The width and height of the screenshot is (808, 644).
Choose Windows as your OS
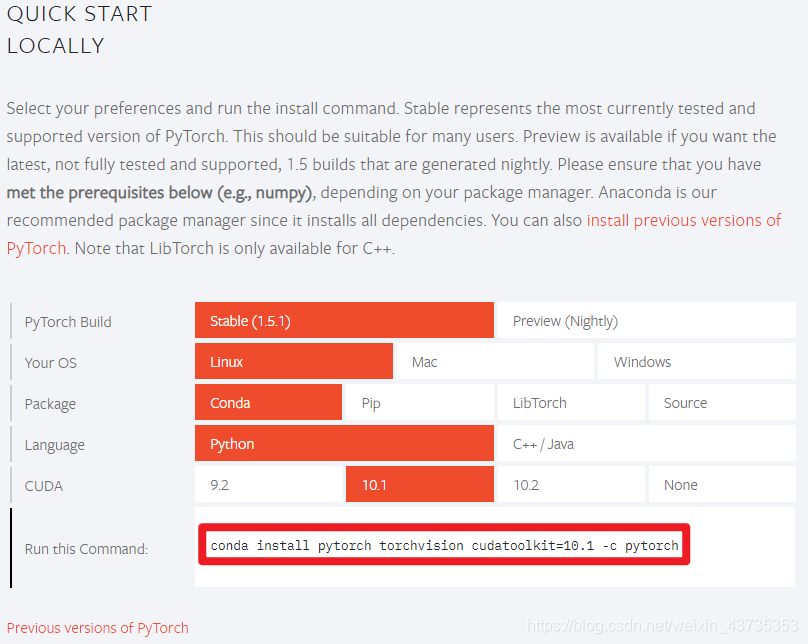click(697, 361)
